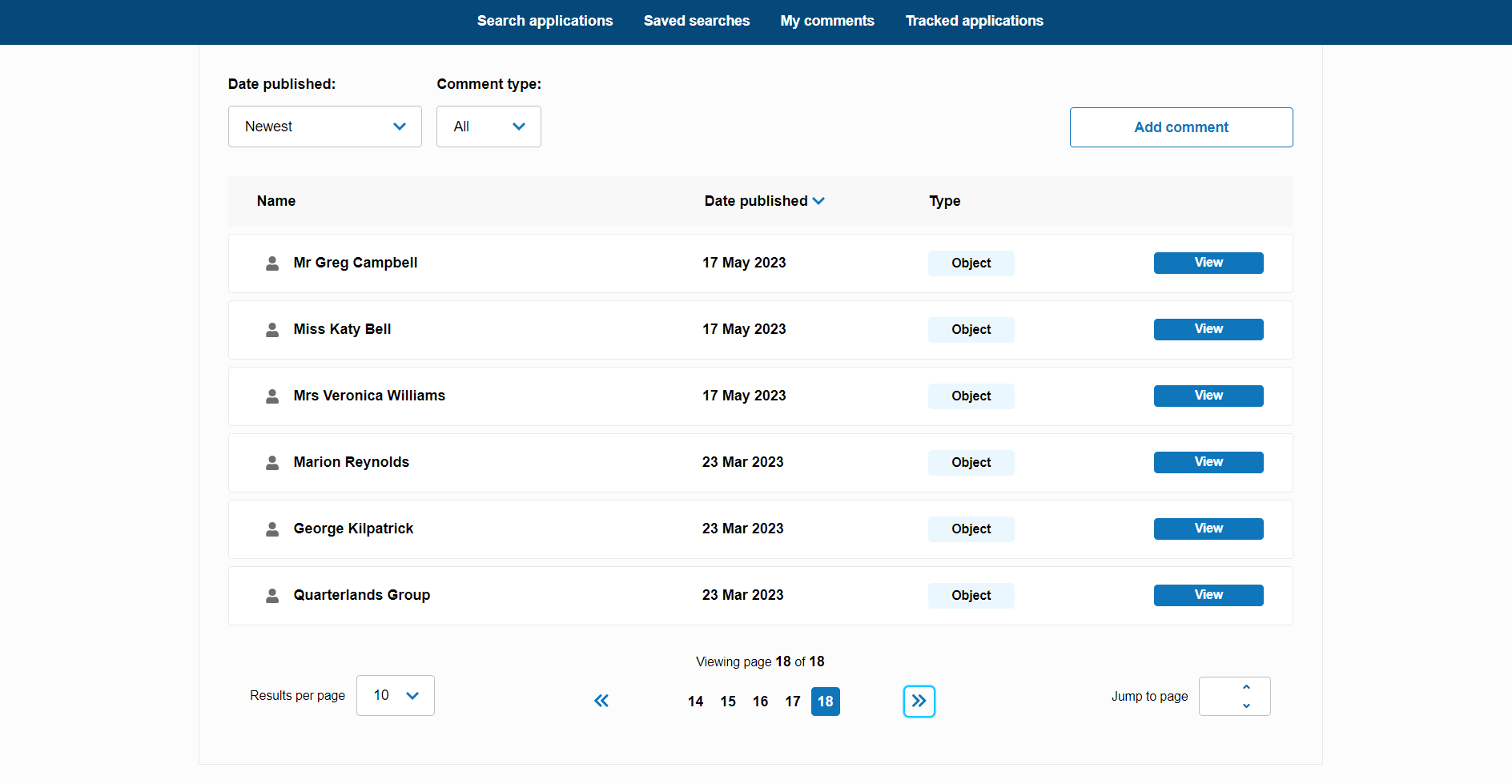Select the name Miss Katy Bell

tap(342, 329)
